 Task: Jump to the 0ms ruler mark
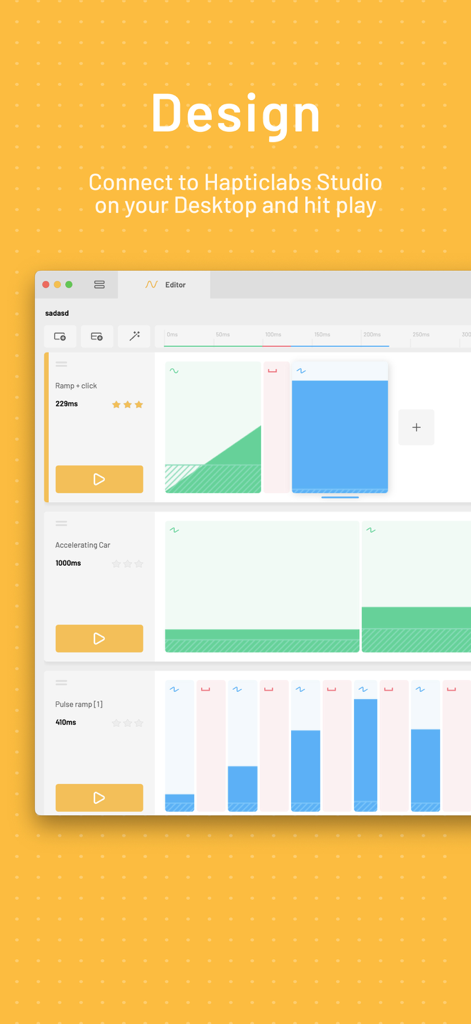(x=172, y=334)
